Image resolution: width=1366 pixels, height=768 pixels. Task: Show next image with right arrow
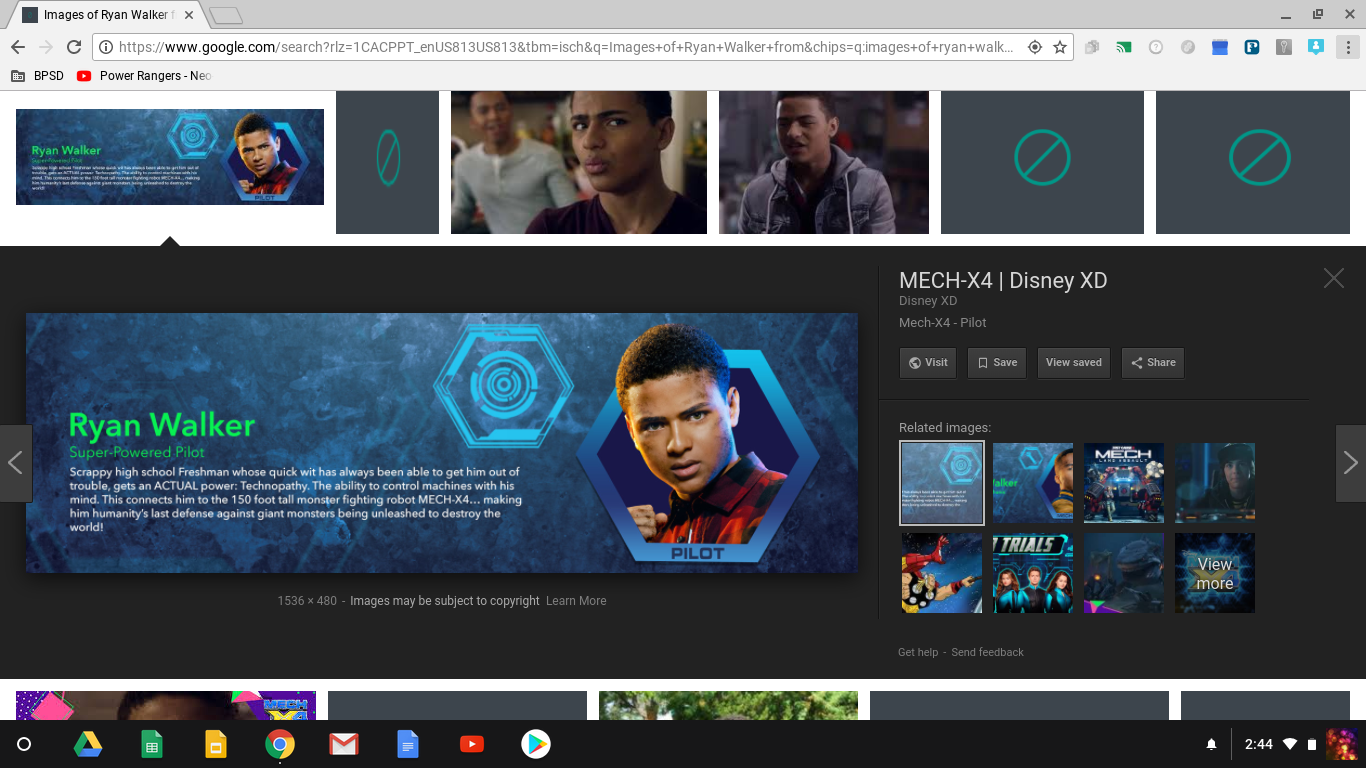click(1350, 463)
